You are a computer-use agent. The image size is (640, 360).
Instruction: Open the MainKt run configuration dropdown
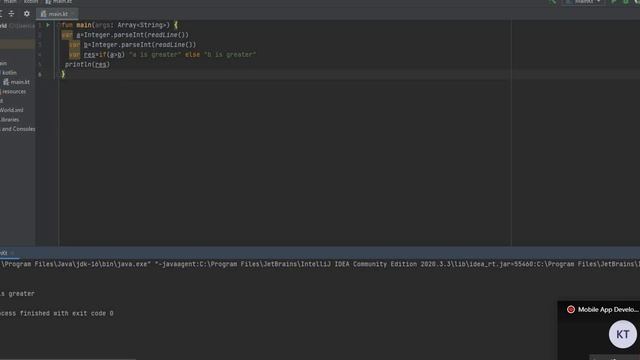click(x=584, y=2)
